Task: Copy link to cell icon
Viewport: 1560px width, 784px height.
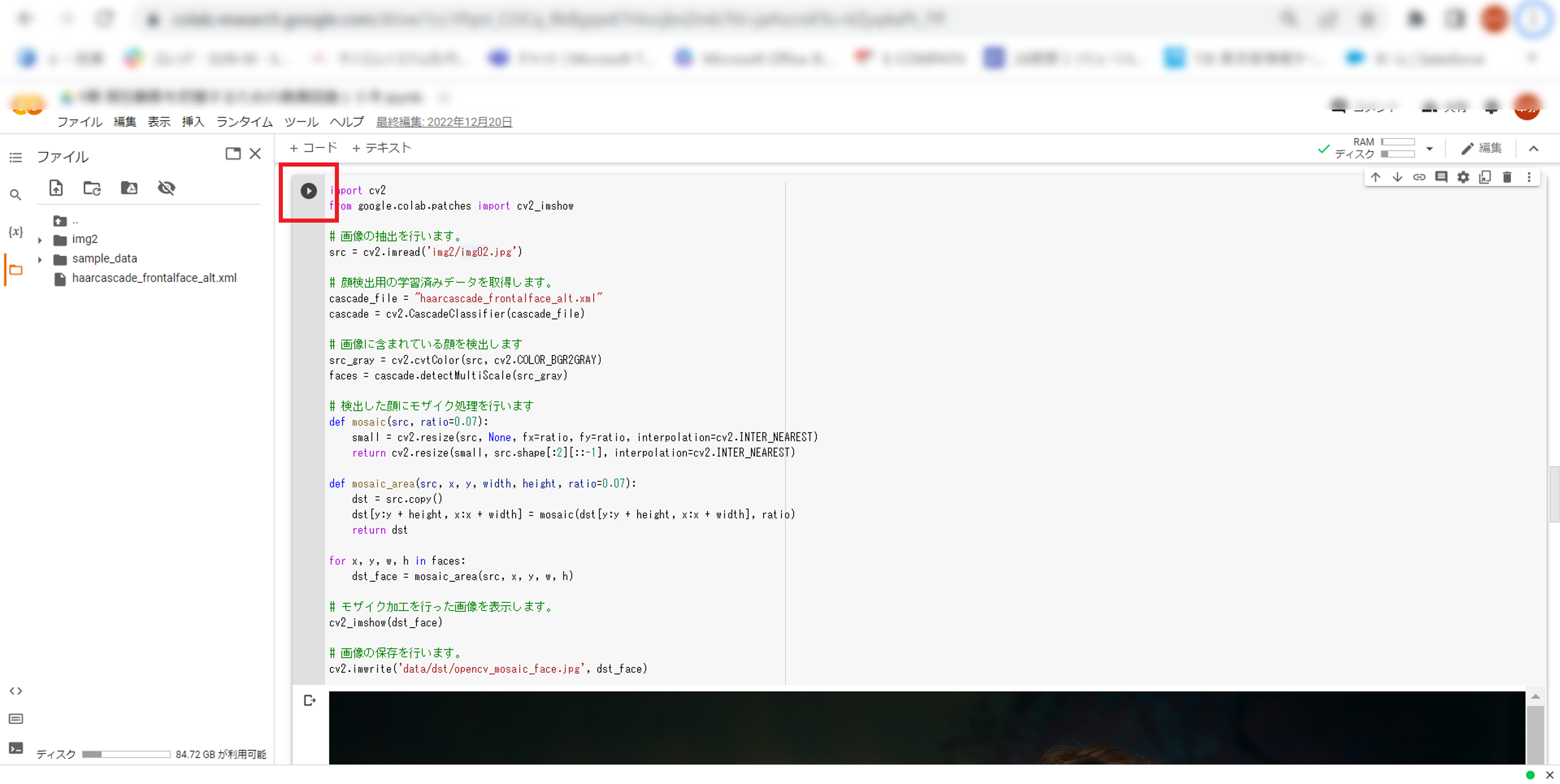Action: tap(1419, 177)
